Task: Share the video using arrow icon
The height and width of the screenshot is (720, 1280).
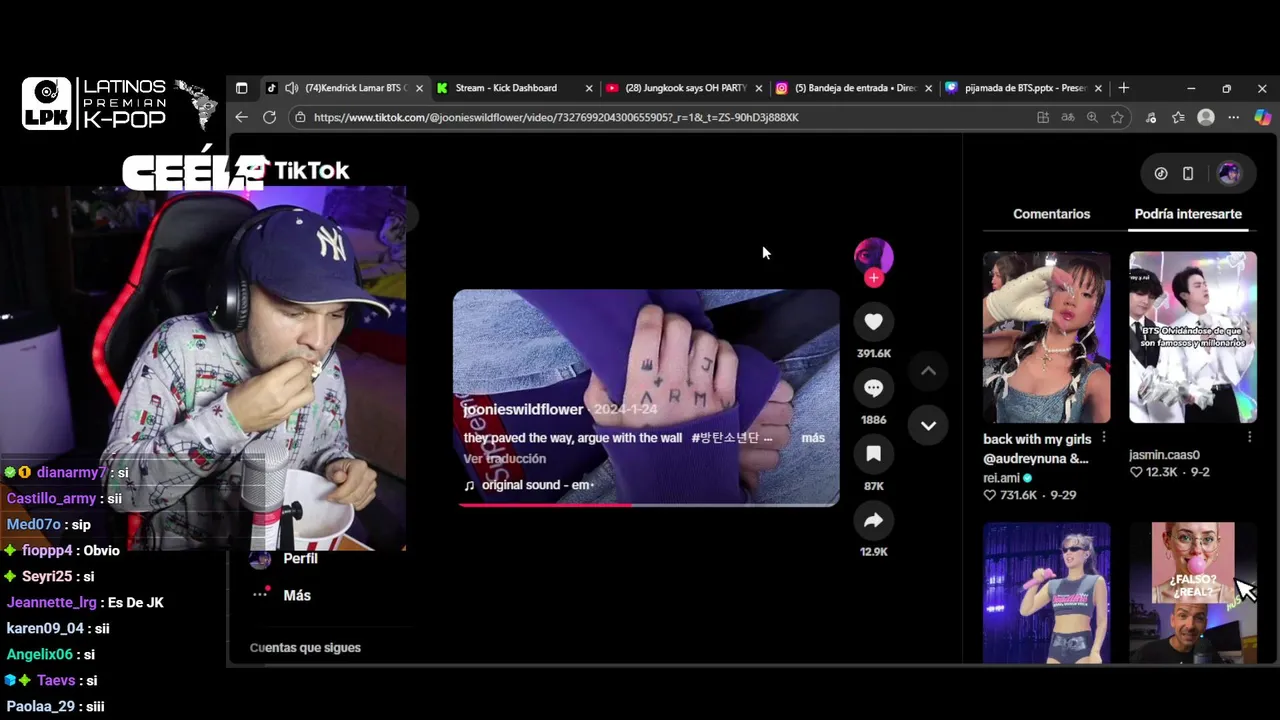Action: [873, 520]
